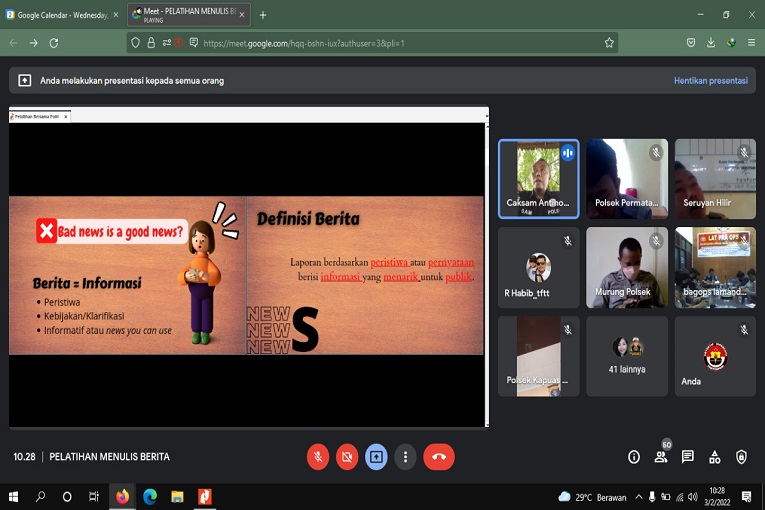
Task: Open the chat panel icon
Action: click(687, 457)
